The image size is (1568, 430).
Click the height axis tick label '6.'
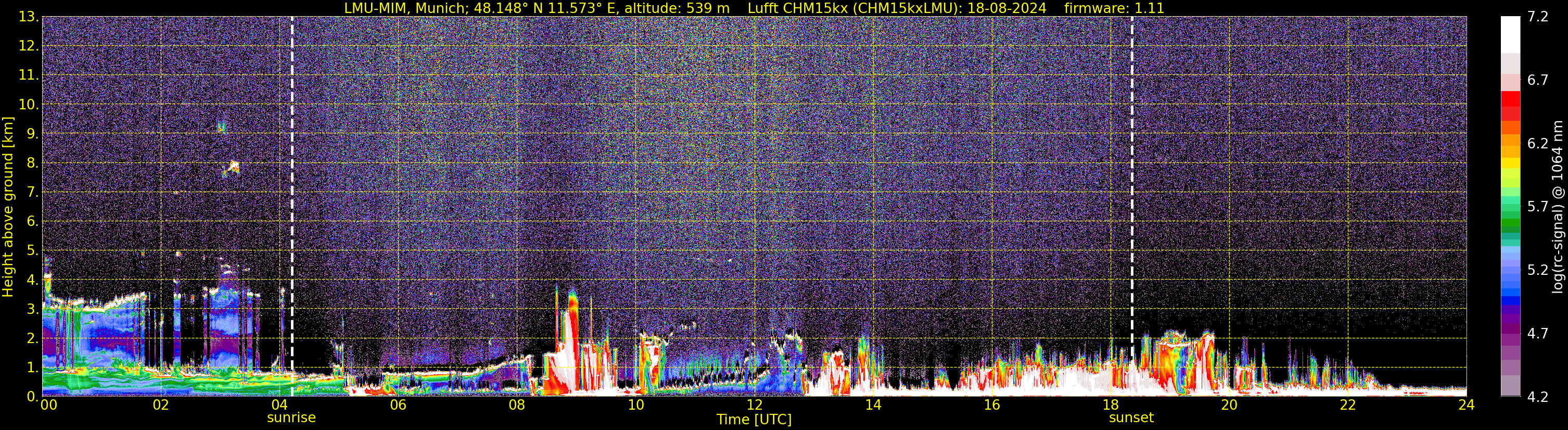point(32,222)
